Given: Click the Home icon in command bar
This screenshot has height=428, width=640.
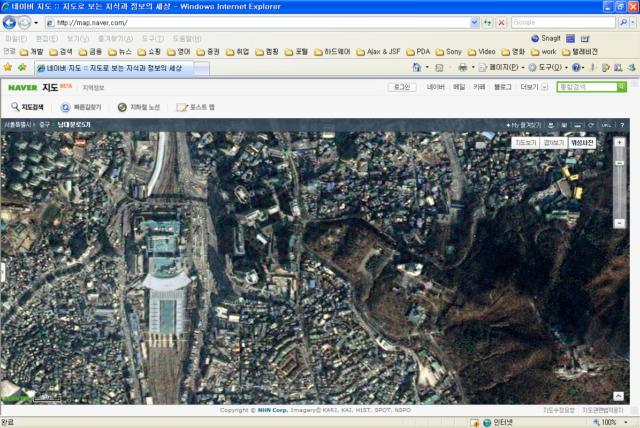Looking at the screenshot, I should click(416, 68).
